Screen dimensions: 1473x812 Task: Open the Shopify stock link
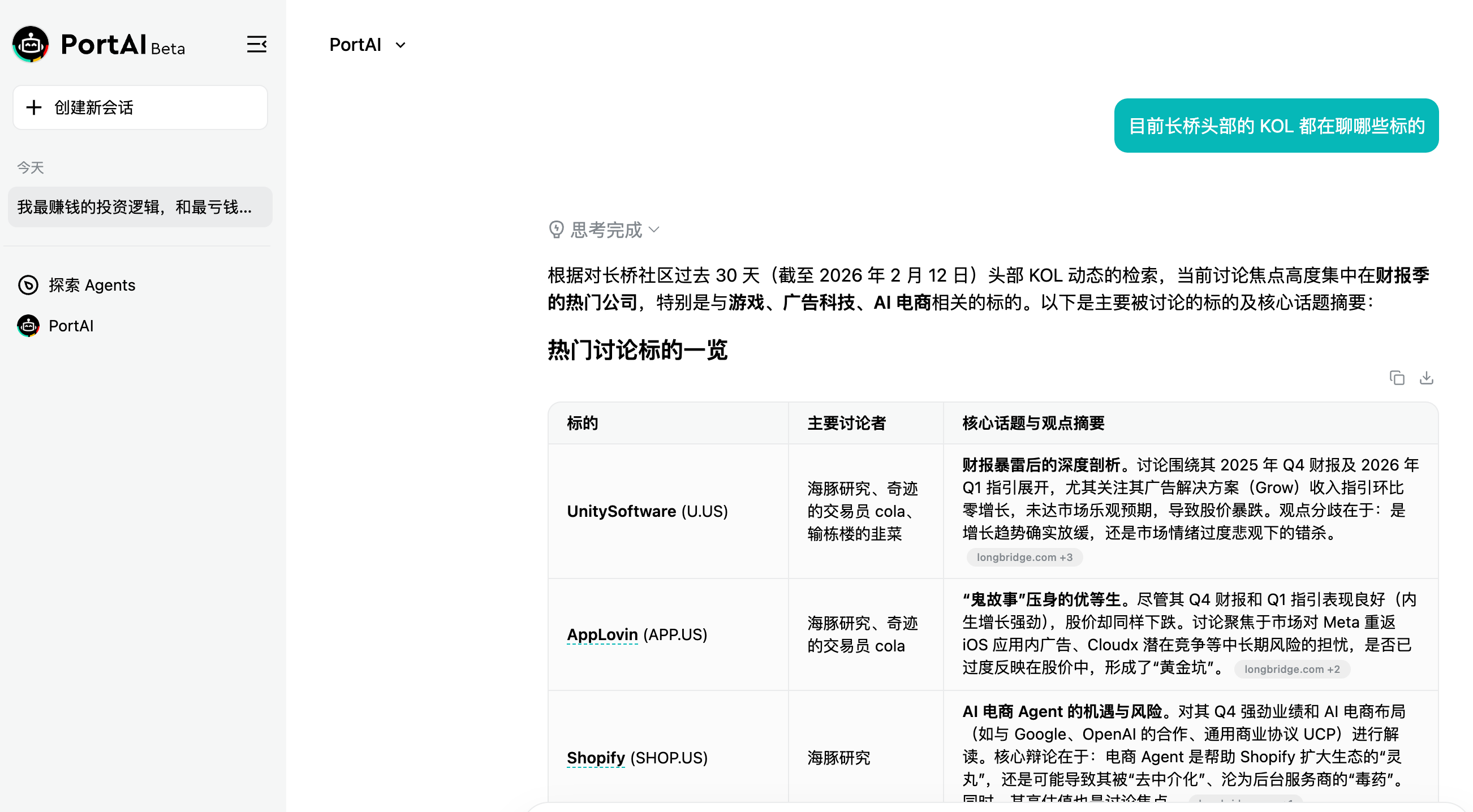[x=595, y=758]
